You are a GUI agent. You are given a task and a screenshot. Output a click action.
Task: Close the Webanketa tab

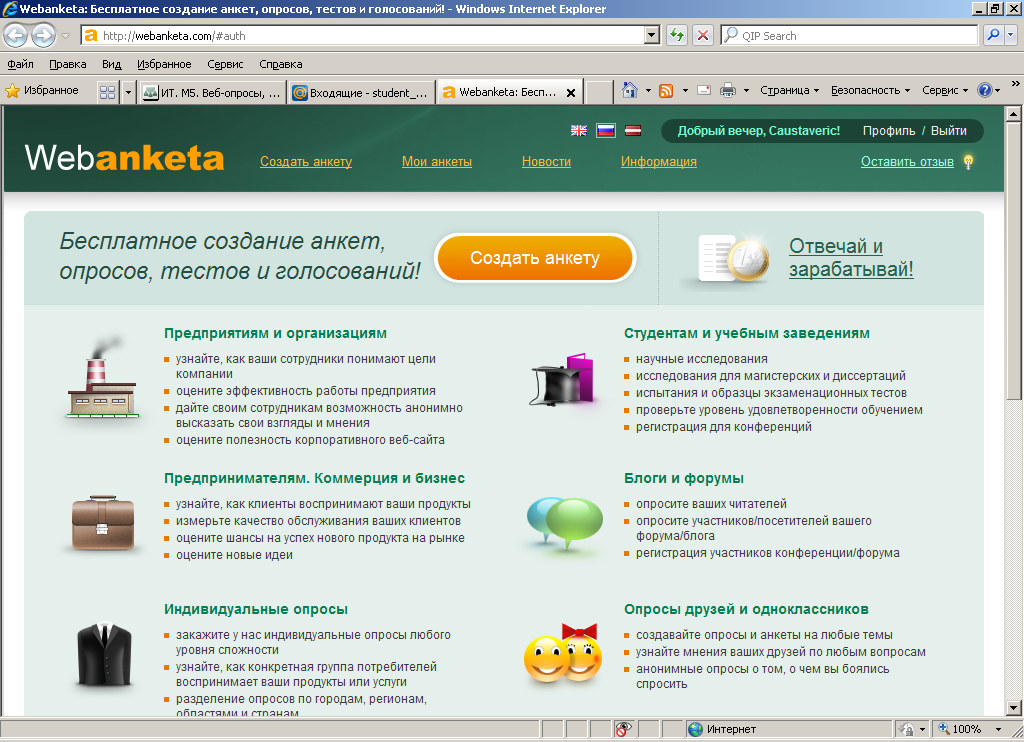tap(571, 93)
